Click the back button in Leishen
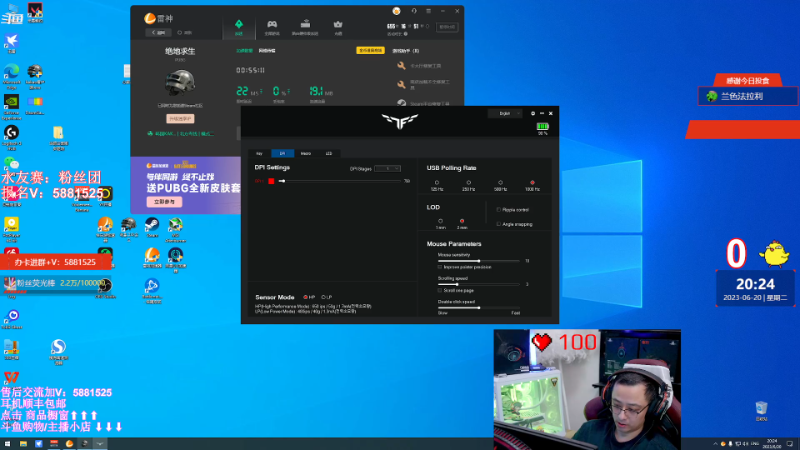The image size is (800, 450). [158, 32]
